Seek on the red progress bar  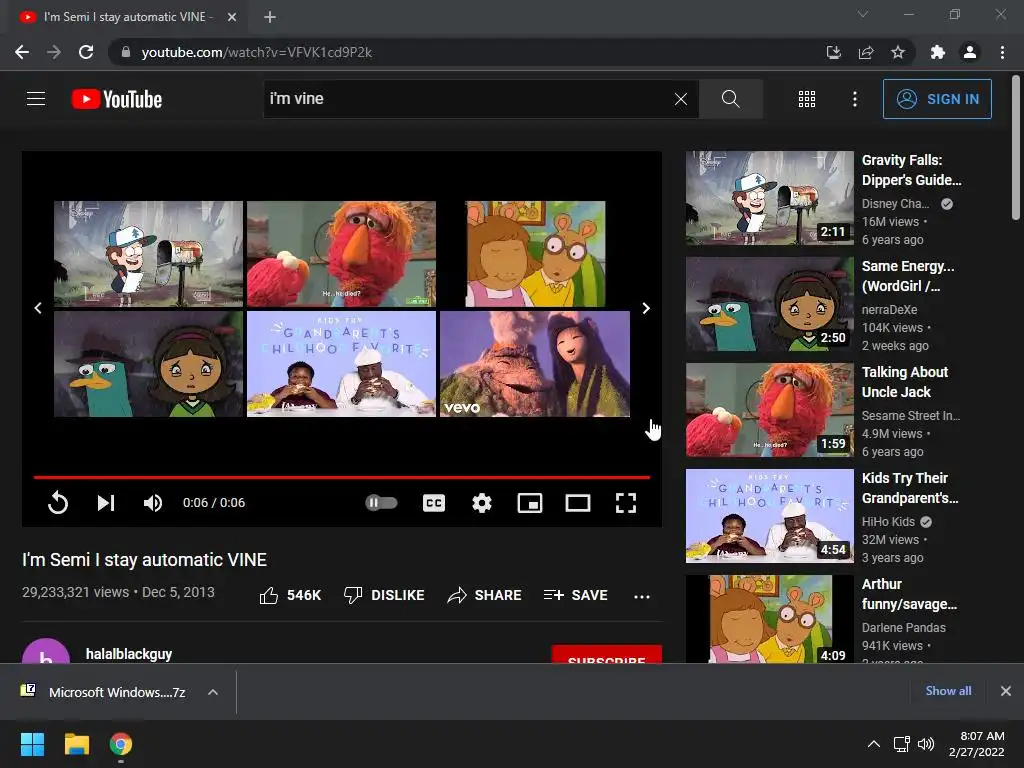[342, 477]
